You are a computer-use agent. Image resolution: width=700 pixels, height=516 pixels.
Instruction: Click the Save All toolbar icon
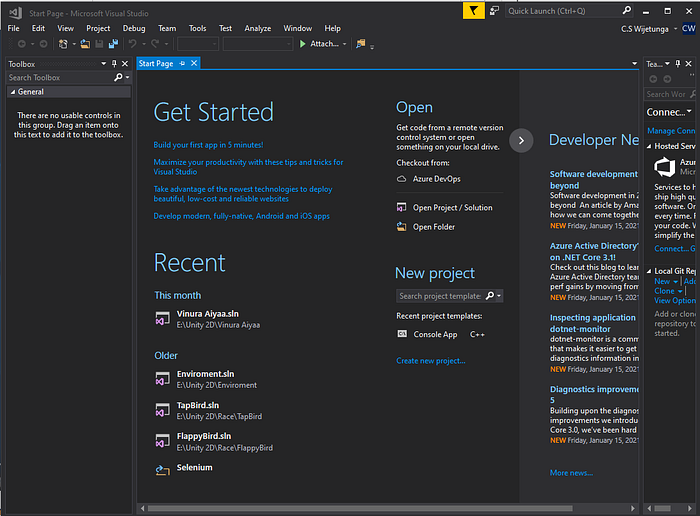point(113,44)
